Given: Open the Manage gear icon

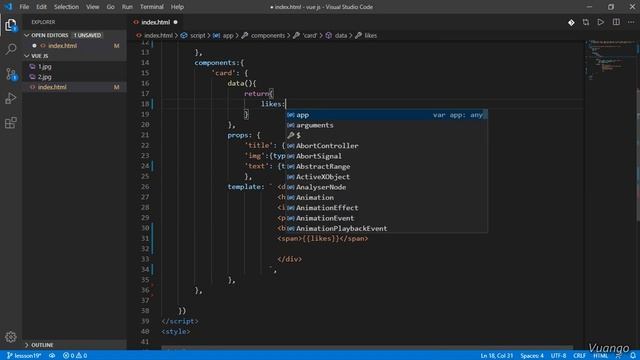Looking at the screenshot, I should tap(11, 337).
